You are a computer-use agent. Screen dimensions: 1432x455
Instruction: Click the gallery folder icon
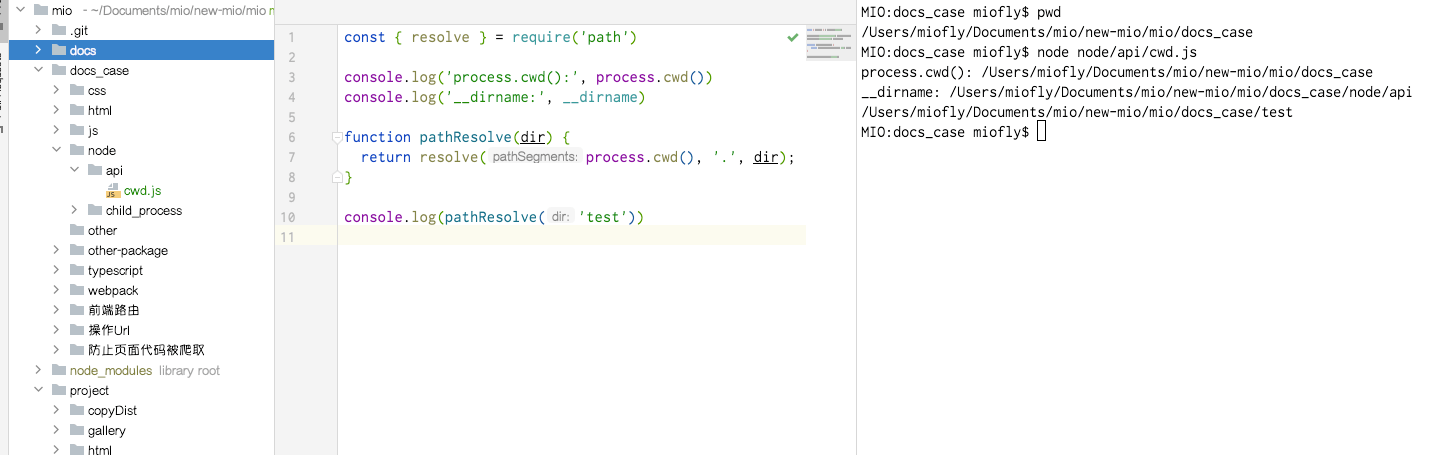77,430
